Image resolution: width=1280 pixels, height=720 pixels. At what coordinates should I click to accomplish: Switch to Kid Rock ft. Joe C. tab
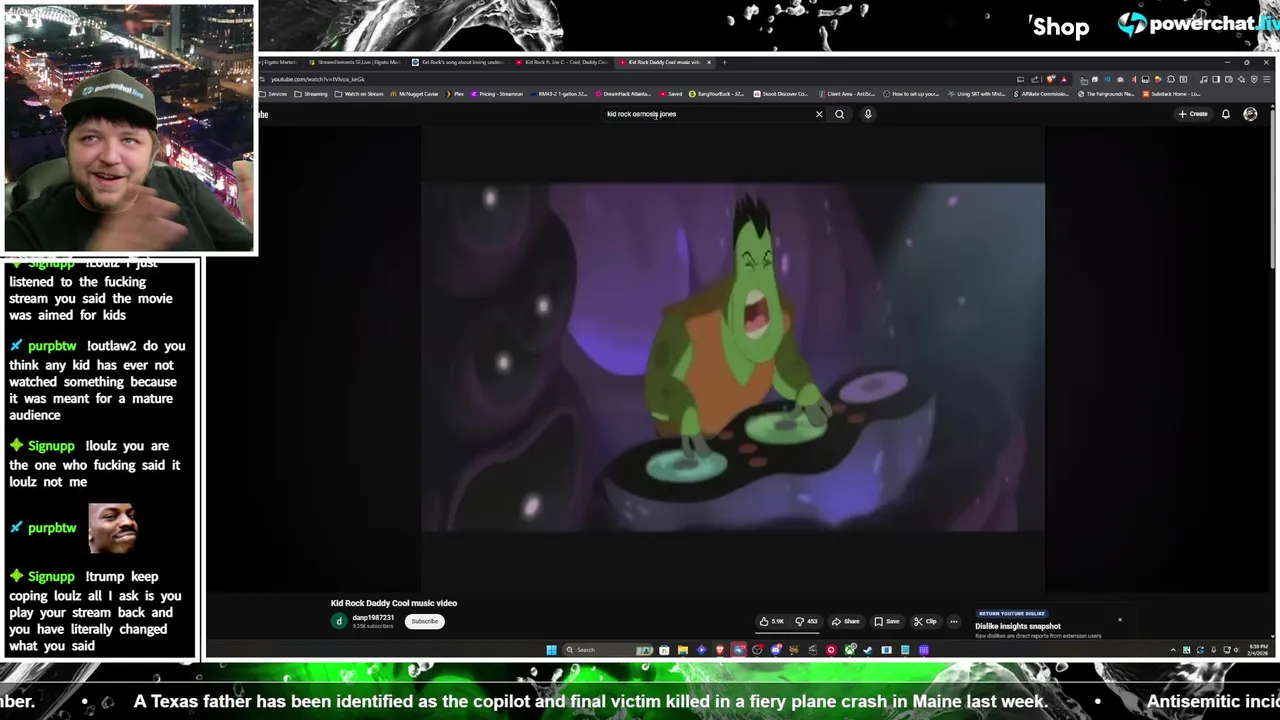[x=562, y=62]
